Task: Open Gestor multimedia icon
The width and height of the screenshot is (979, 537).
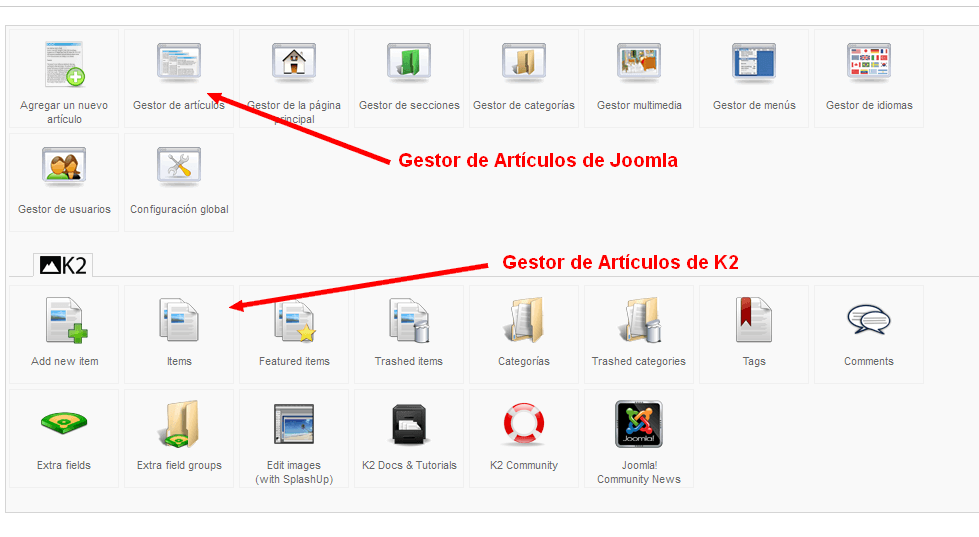Action: 639,62
